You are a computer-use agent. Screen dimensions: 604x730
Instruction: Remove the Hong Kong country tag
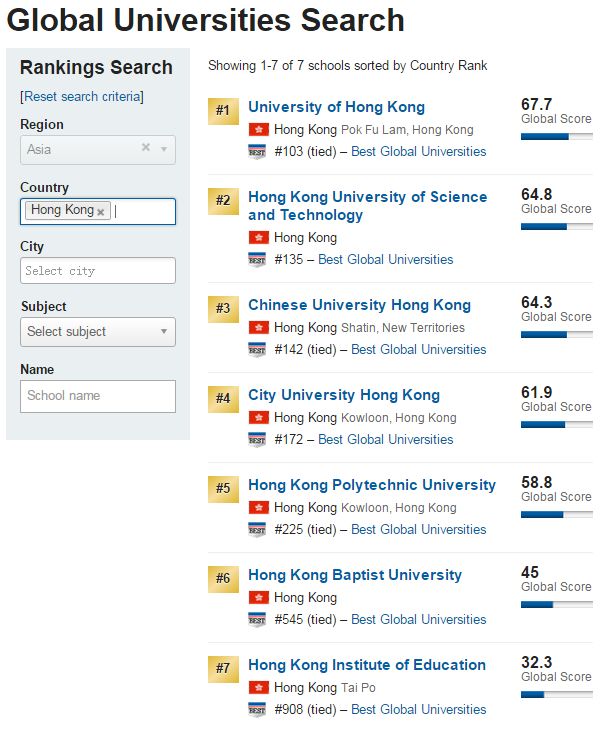tap(101, 212)
